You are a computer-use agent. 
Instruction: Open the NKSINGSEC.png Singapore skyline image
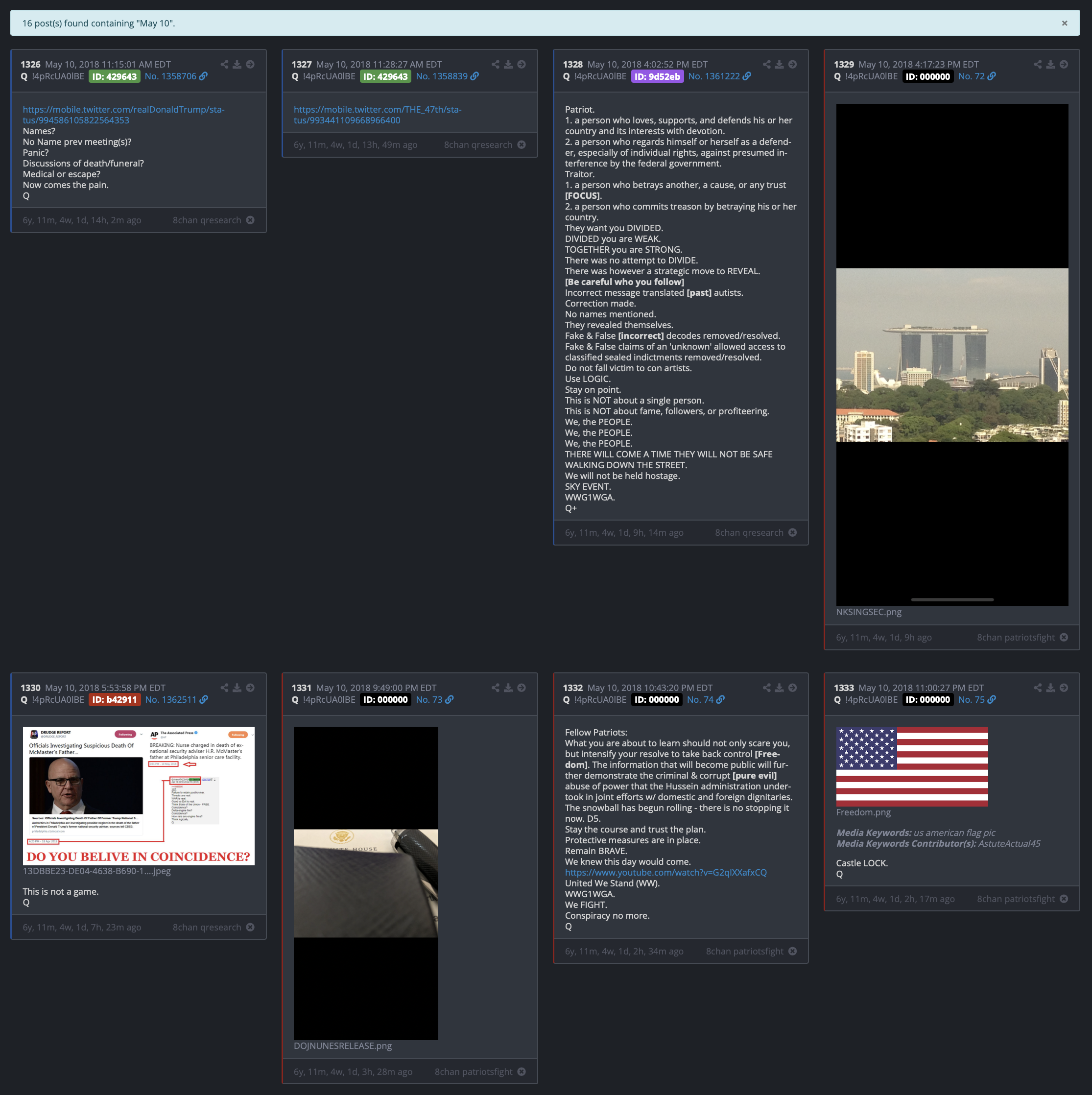click(952, 355)
